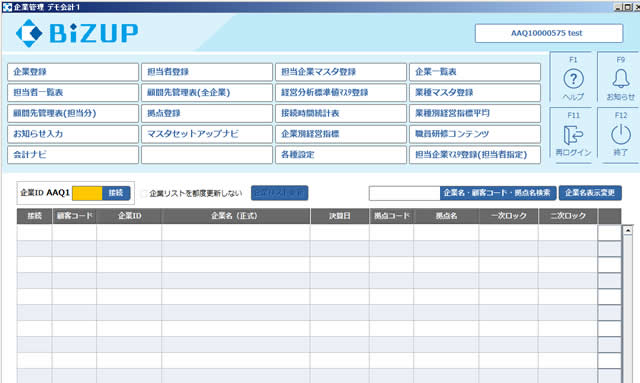Open 企業登録 menu button
640x383 pixels.
[x=73, y=72]
